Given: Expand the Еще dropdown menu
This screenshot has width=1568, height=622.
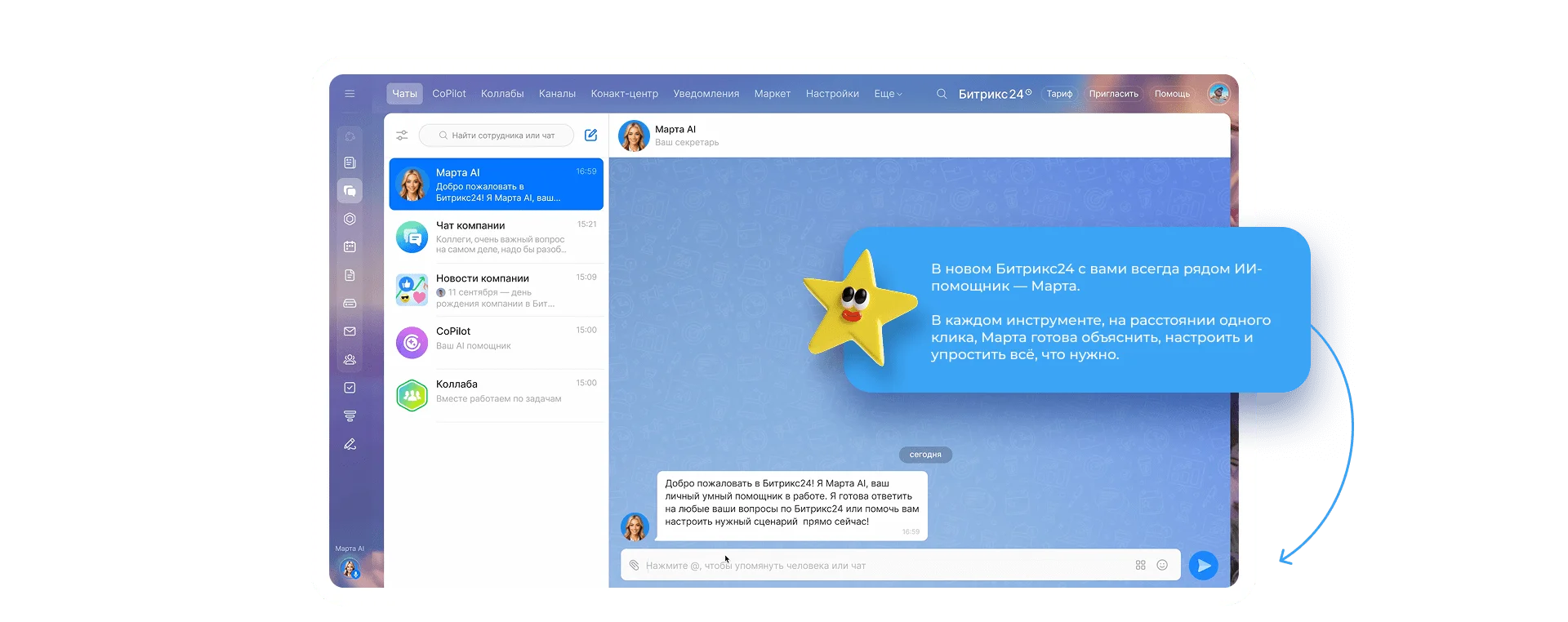Looking at the screenshot, I should [x=888, y=94].
